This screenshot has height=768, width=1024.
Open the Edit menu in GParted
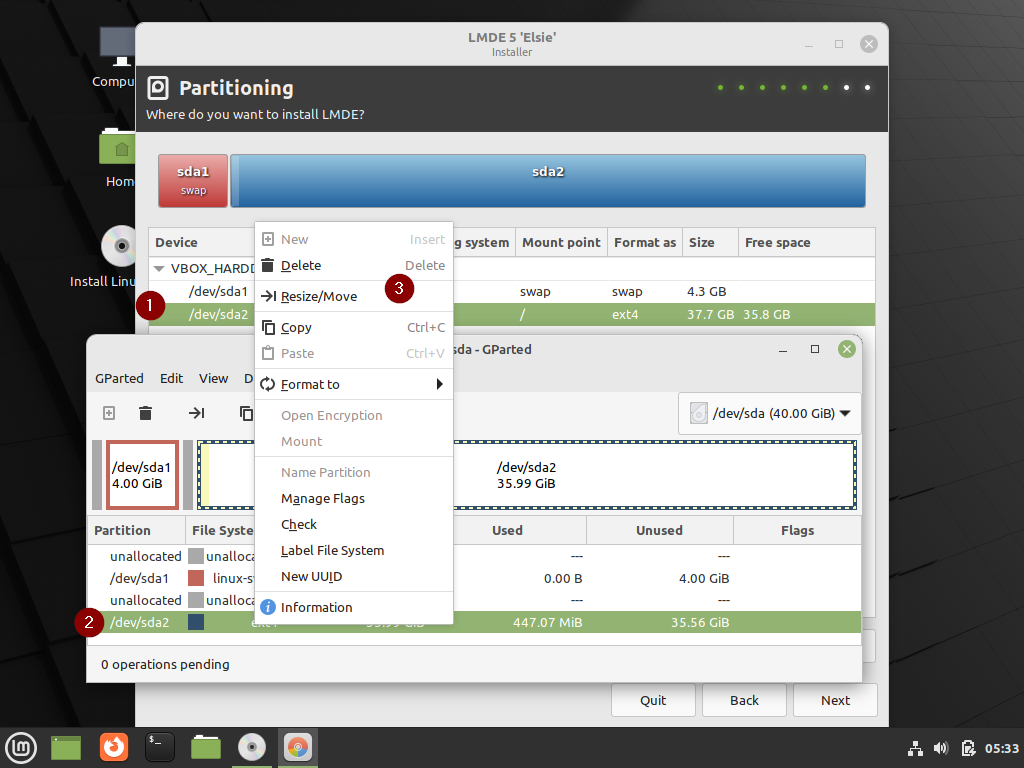pyautogui.click(x=172, y=378)
